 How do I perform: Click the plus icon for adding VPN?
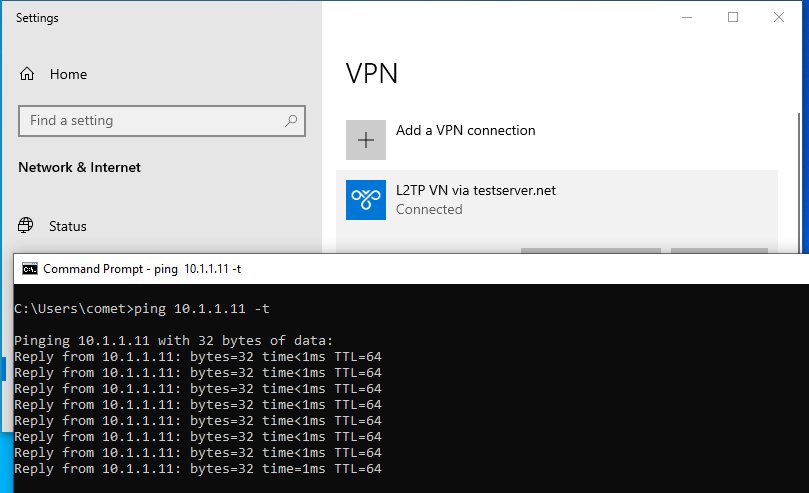coord(366,140)
